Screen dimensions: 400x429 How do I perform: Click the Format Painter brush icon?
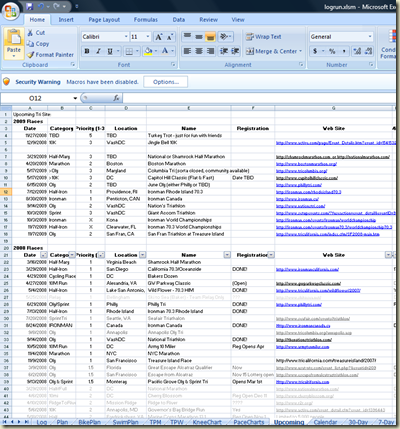pos(30,55)
